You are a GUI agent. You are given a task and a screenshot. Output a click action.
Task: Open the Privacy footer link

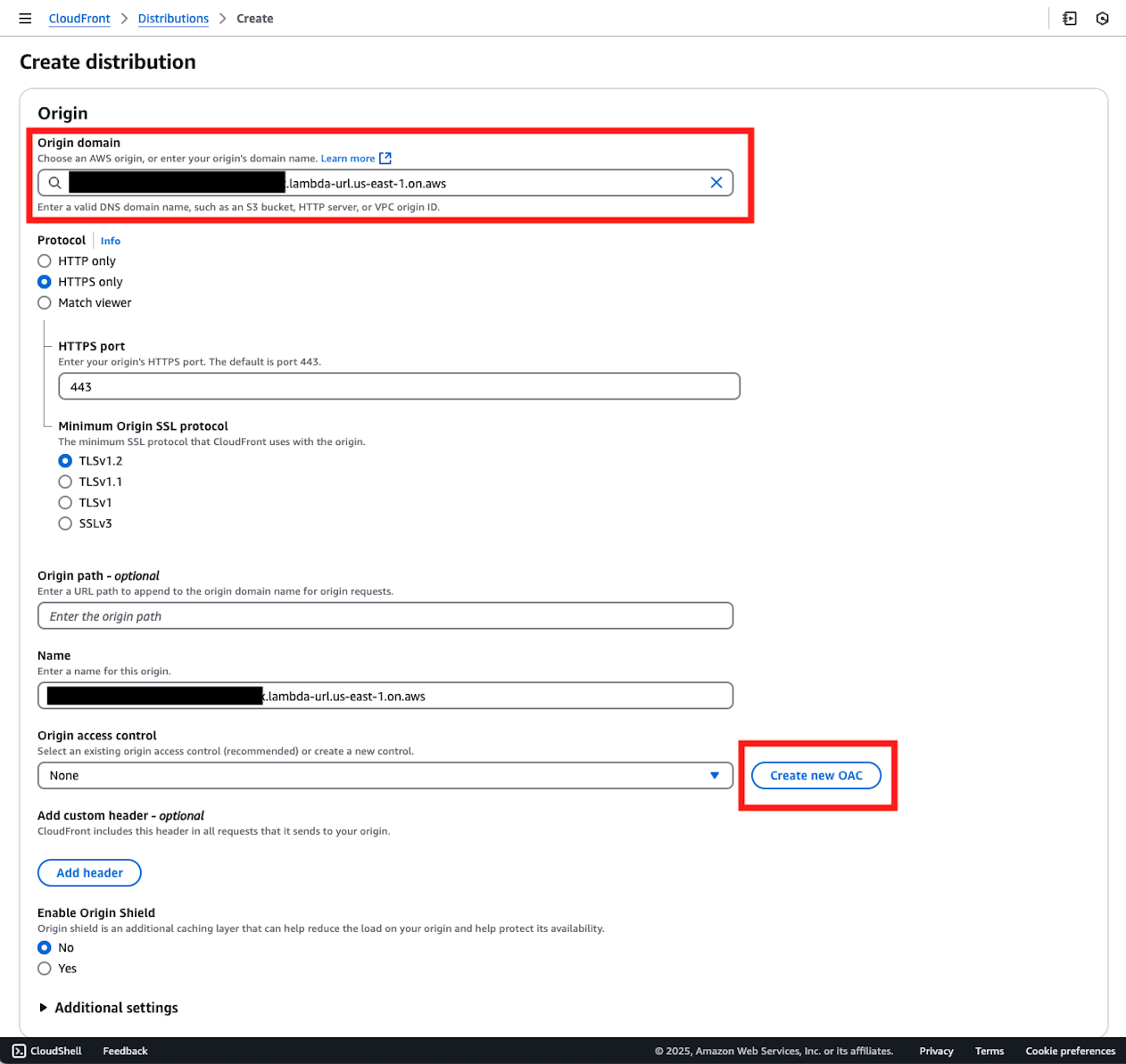click(x=936, y=1051)
